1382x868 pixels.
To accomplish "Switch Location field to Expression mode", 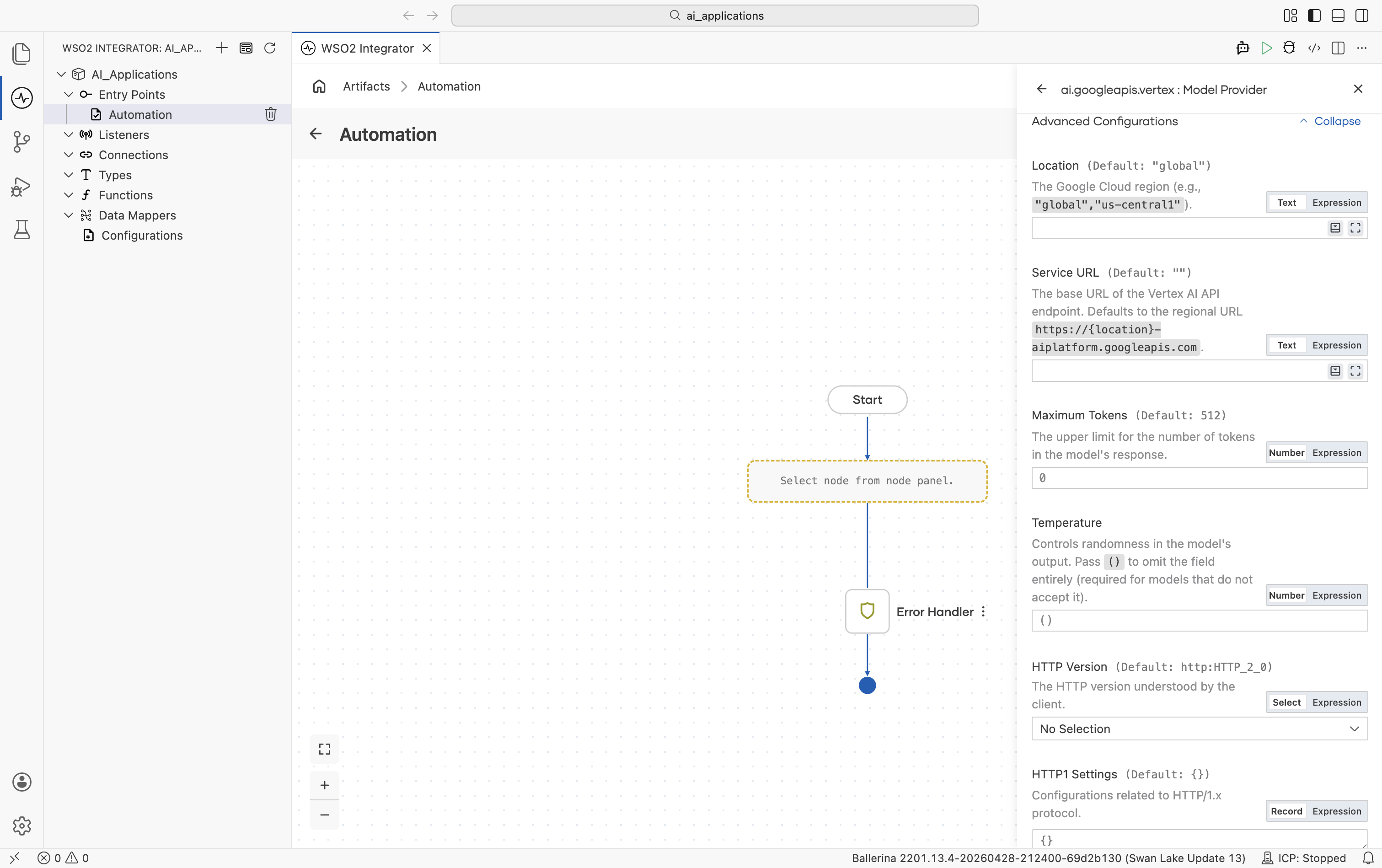I will coord(1337,202).
